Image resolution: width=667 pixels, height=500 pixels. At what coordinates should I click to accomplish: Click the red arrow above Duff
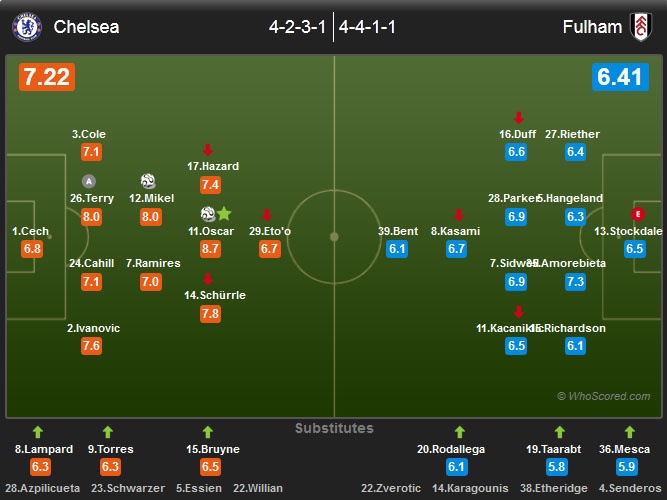pos(518,117)
